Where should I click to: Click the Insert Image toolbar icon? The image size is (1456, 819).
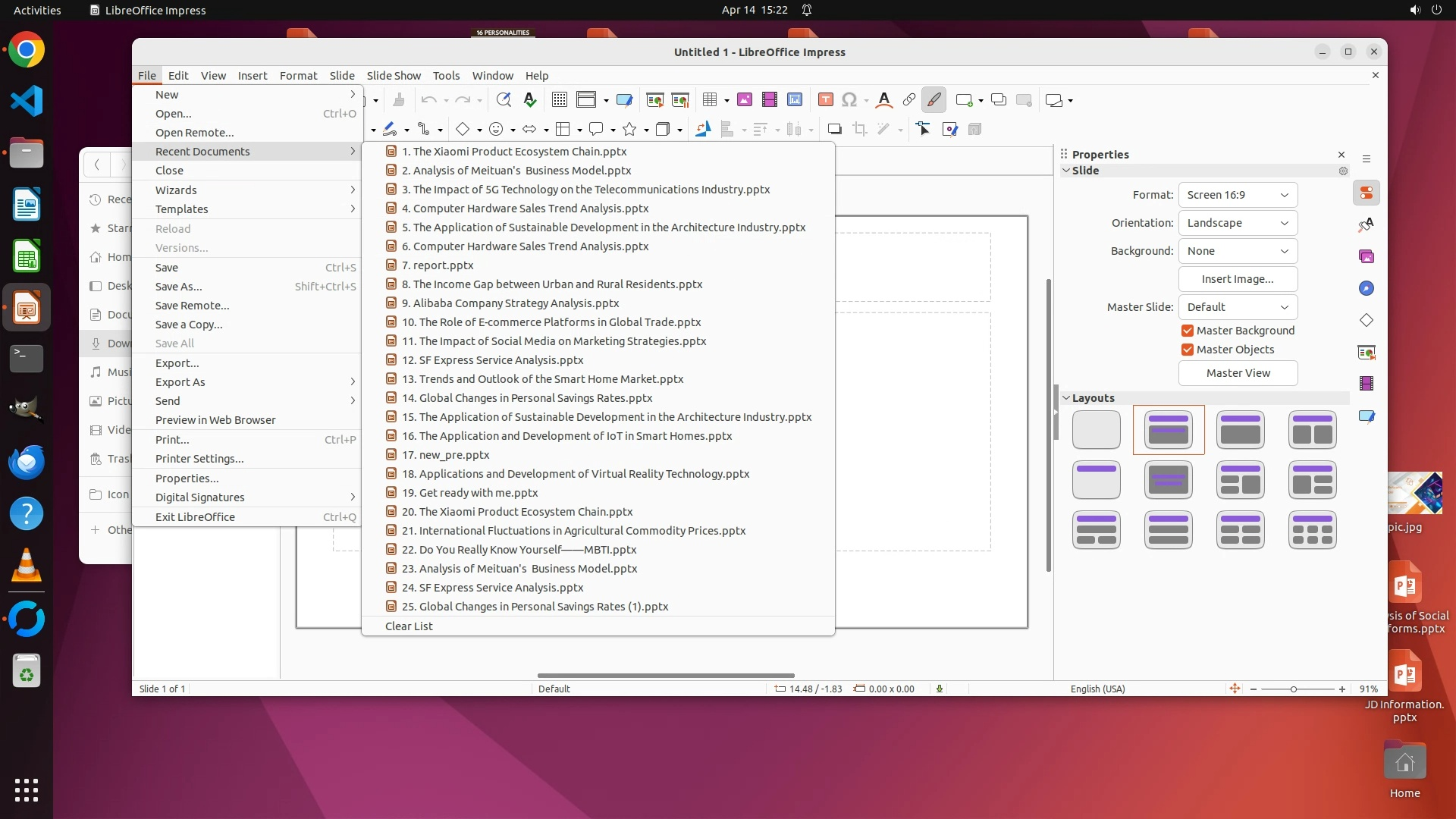point(745,100)
